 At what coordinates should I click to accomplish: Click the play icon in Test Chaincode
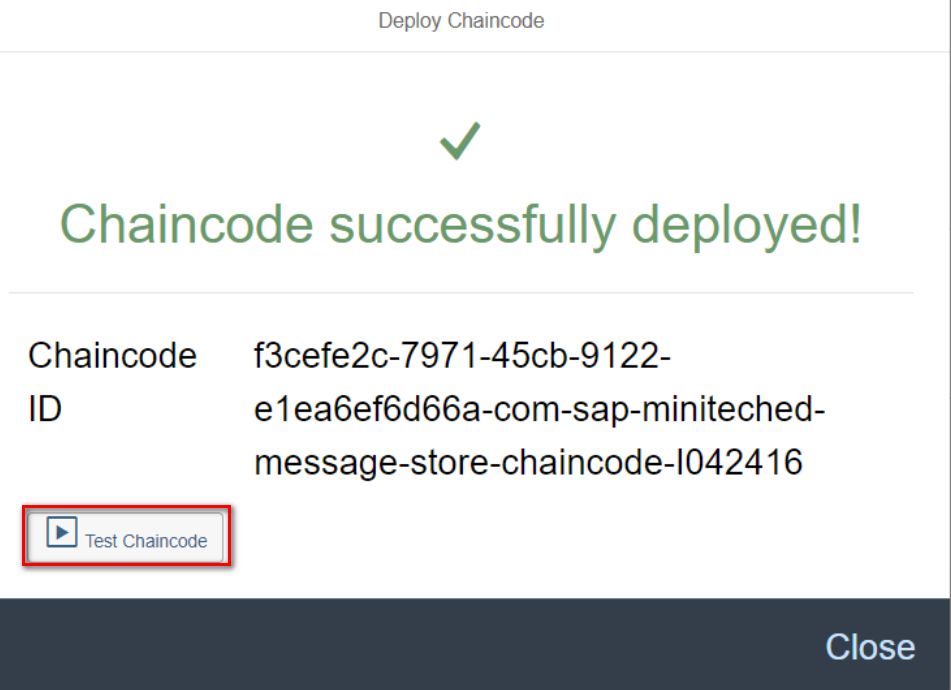62,532
